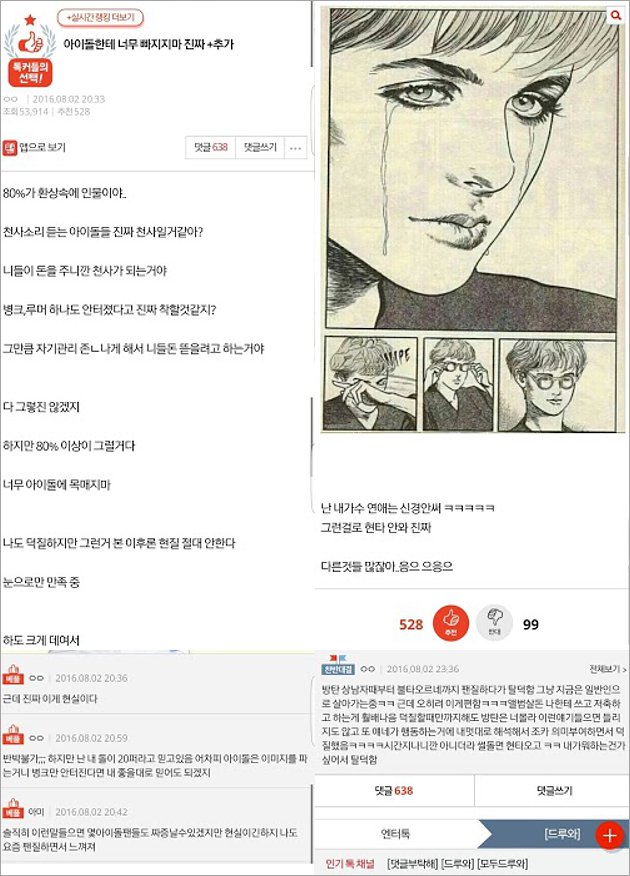Screen dimensions: 630x876
Task: Click the magnifier icon on the manga image
Action: [x=615, y=16]
